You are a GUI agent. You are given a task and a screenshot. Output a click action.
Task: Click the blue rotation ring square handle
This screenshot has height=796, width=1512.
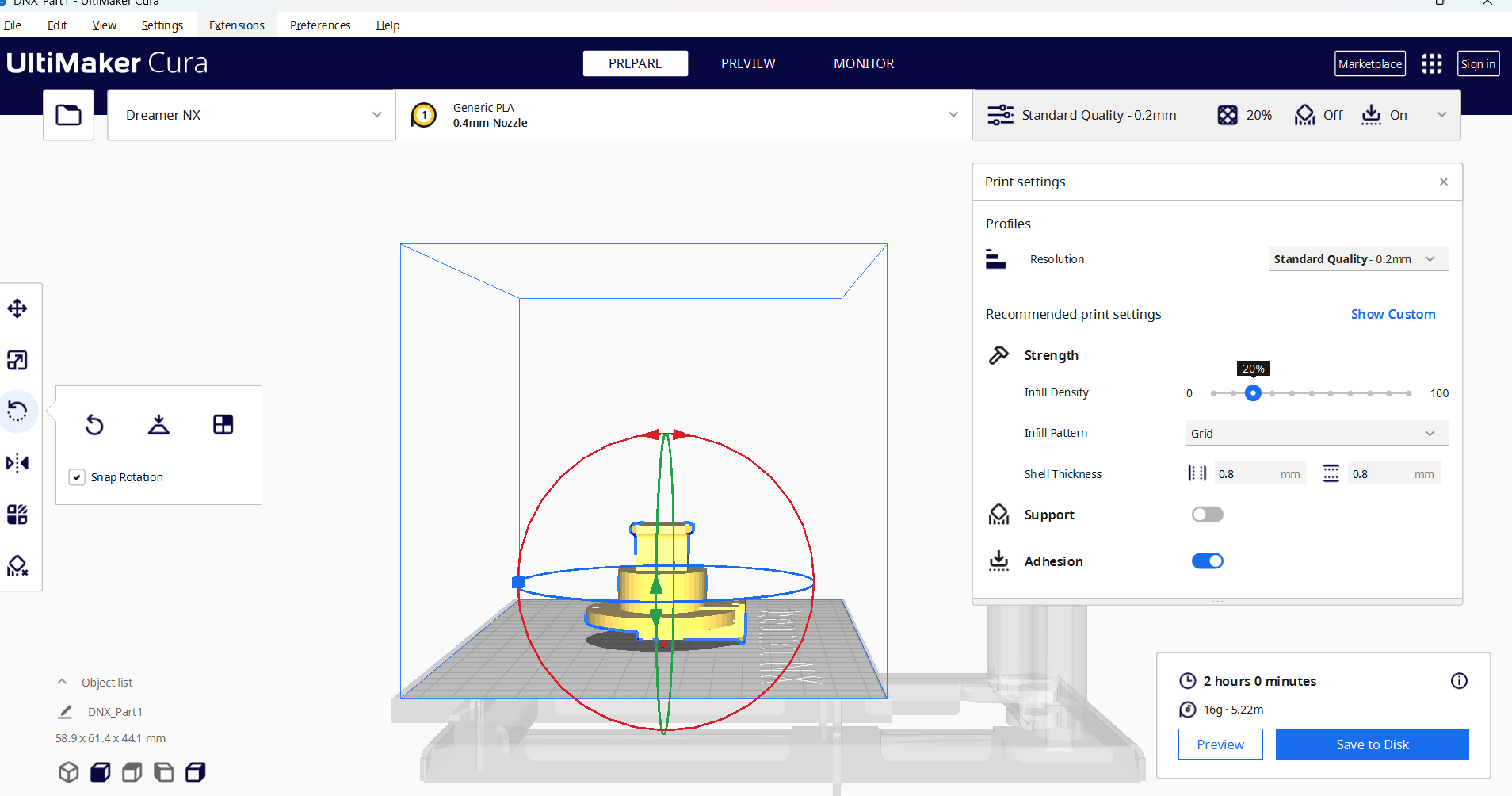click(x=518, y=582)
